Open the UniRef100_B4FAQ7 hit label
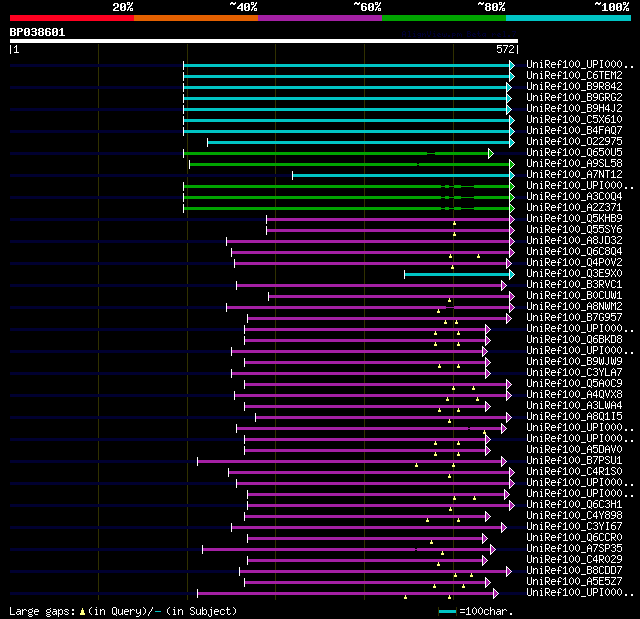640x619 pixels. click(x=574, y=131)
